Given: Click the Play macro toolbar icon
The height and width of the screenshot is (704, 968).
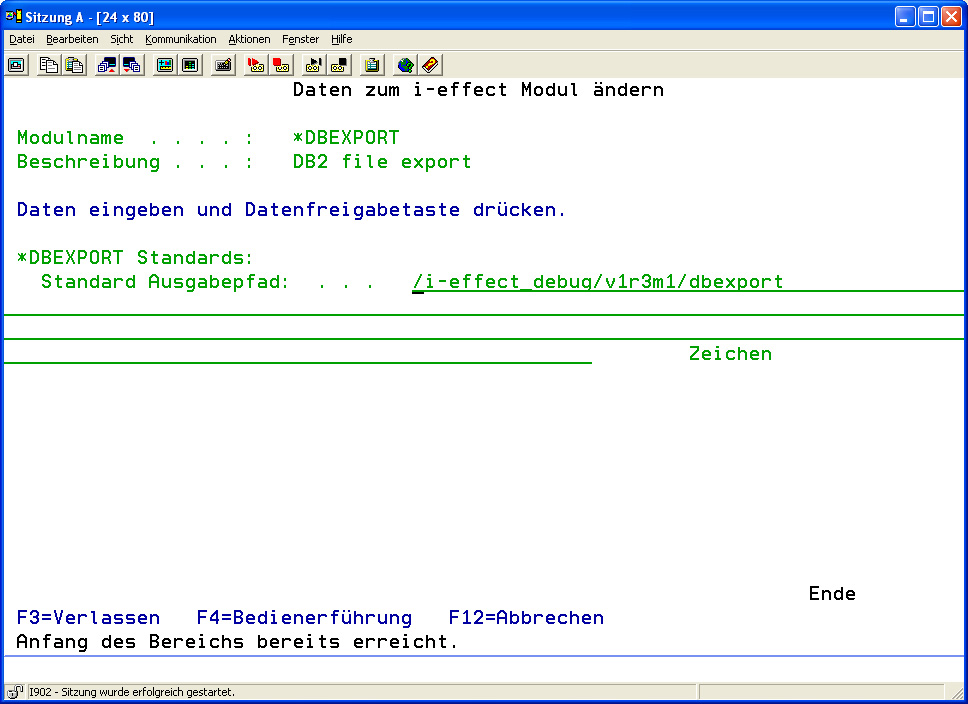Looking at the screenshot, I should pos(314,65).
